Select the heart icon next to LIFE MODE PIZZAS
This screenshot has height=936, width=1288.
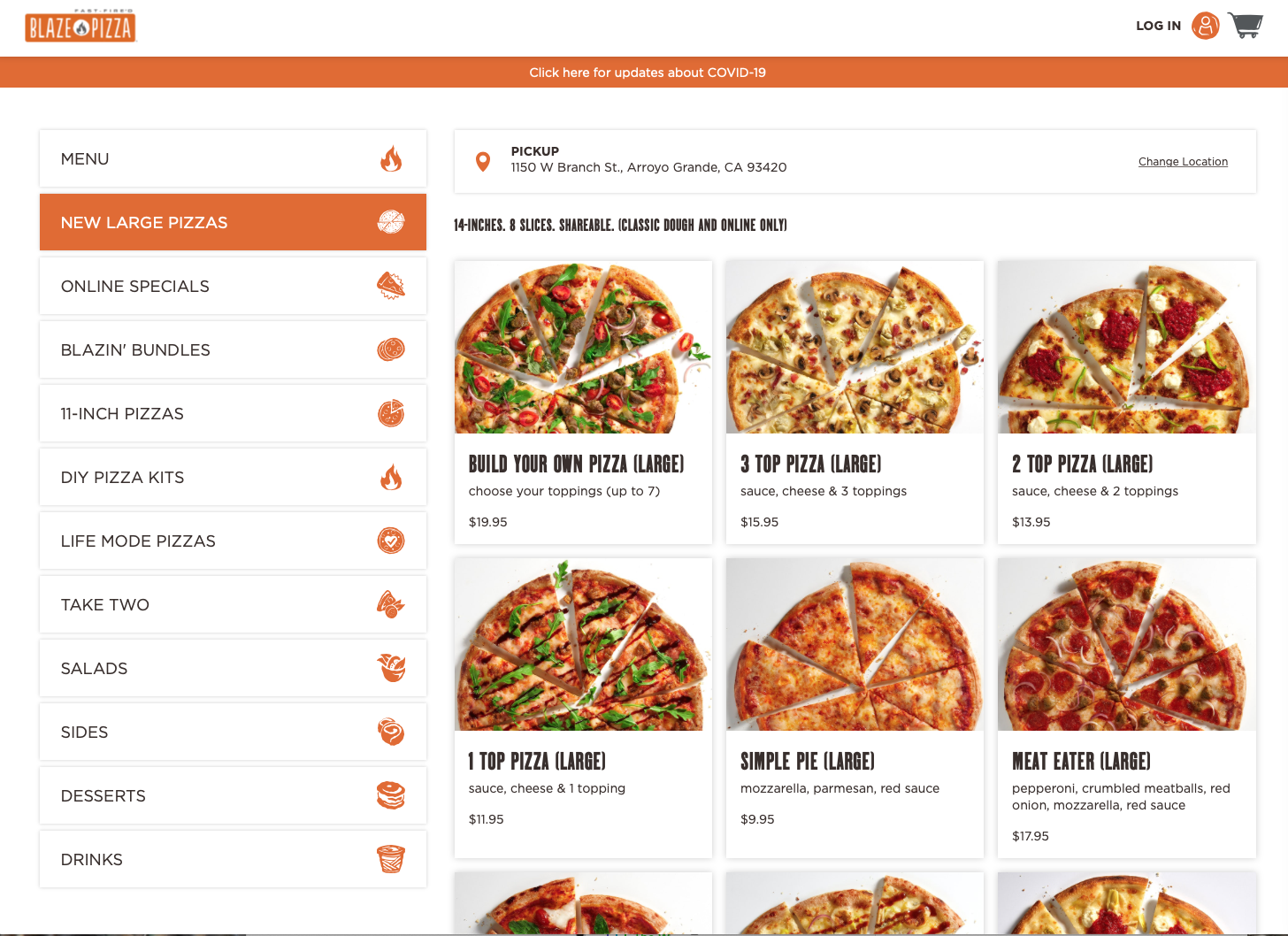tap(391, 541)
